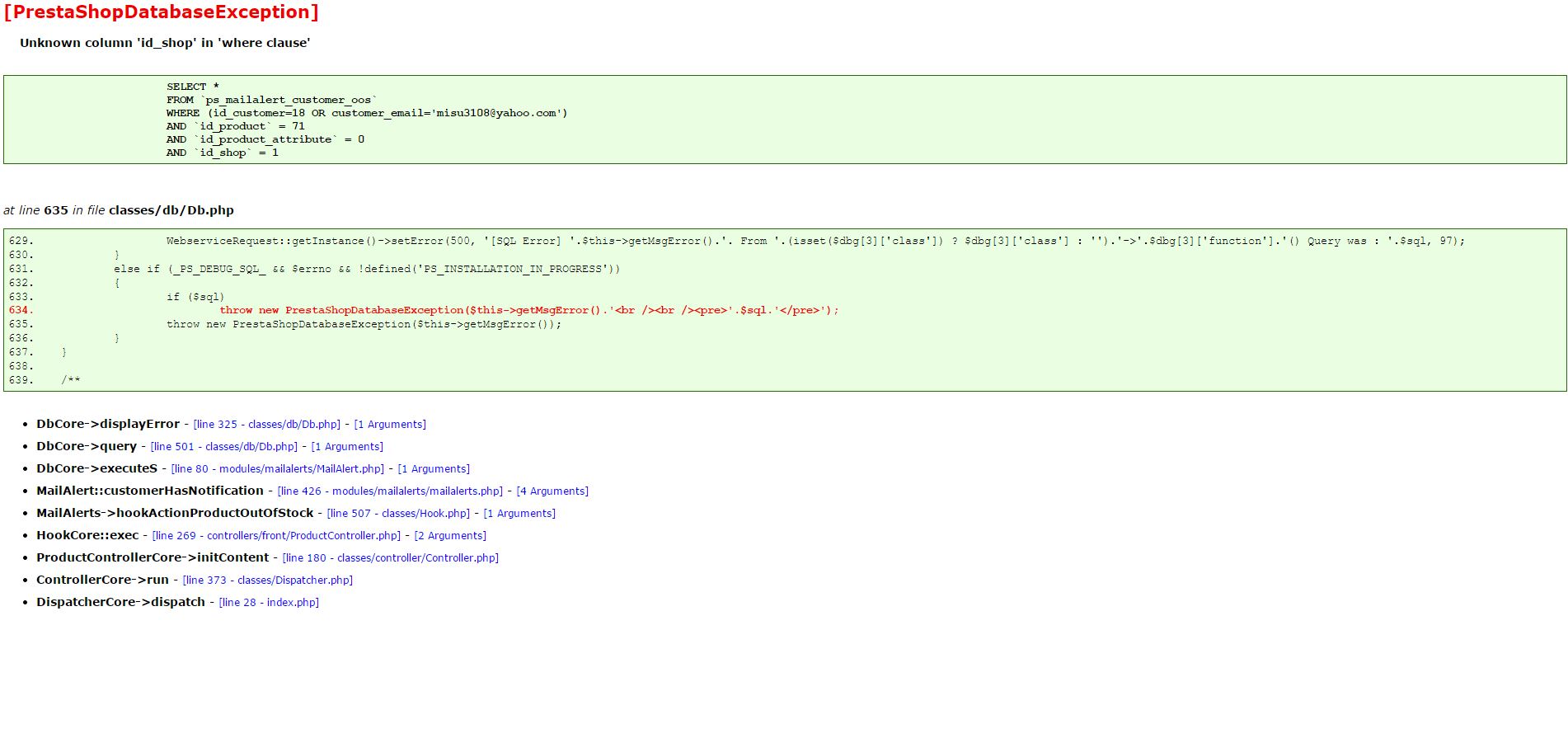Open the line 325 classes/db/Db.php link
This screenshot has width=1568, height=738.
266,425
